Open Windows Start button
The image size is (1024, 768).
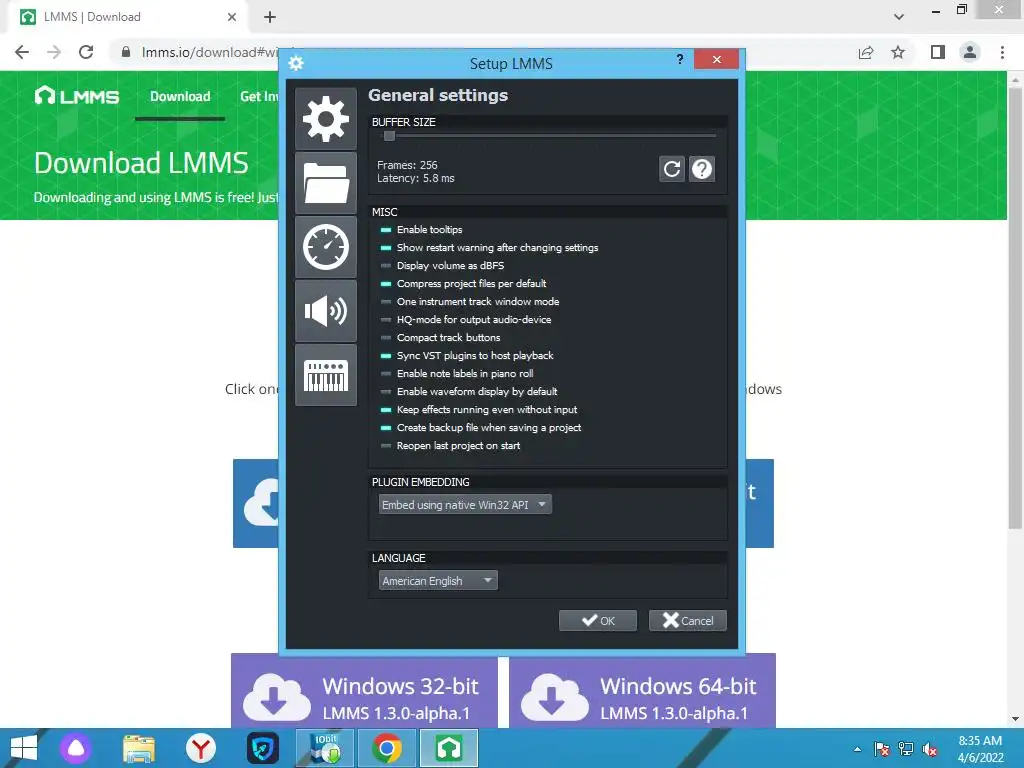click(x=24, y=749)
